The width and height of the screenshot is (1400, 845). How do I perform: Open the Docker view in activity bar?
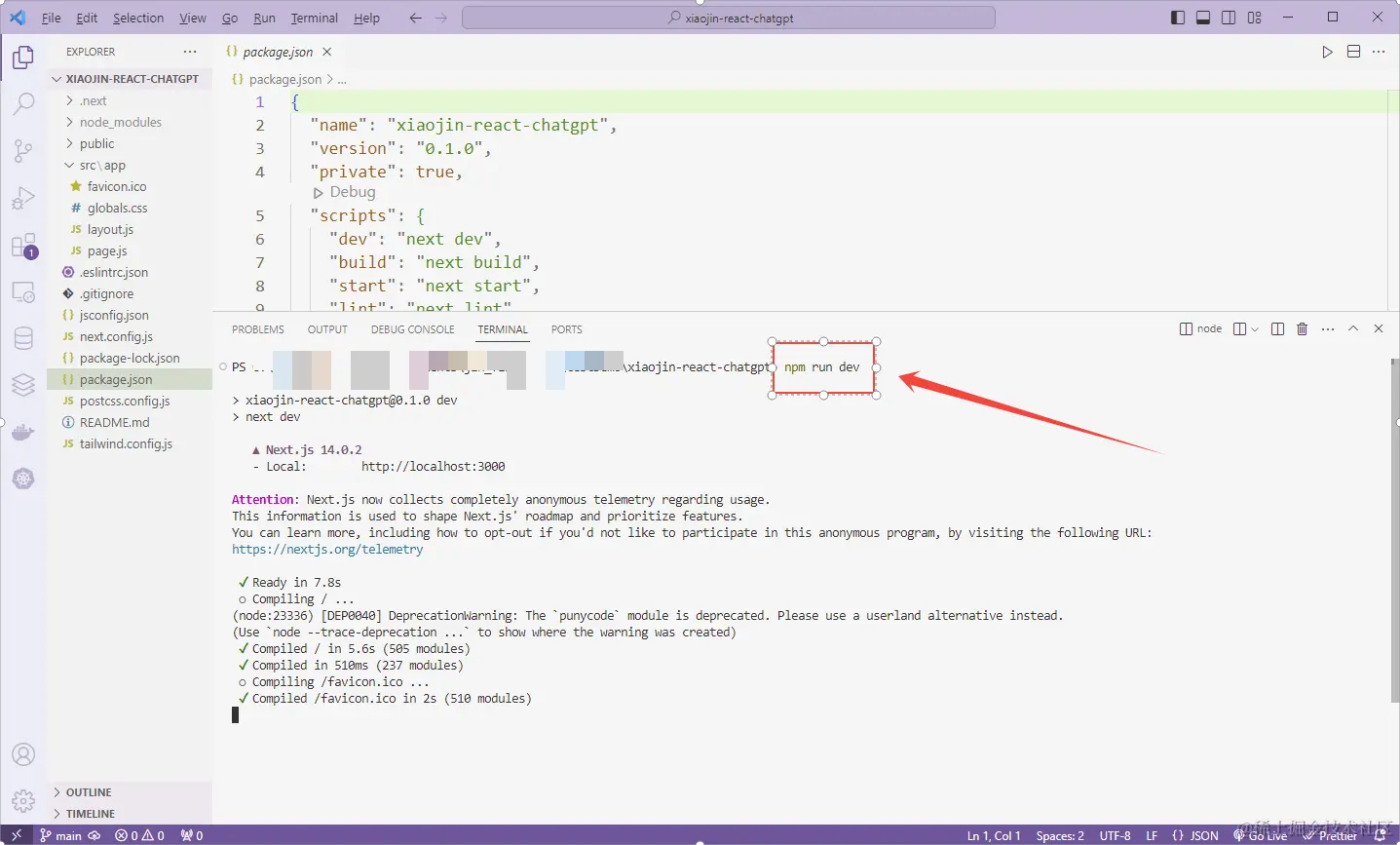click(23, 432)
